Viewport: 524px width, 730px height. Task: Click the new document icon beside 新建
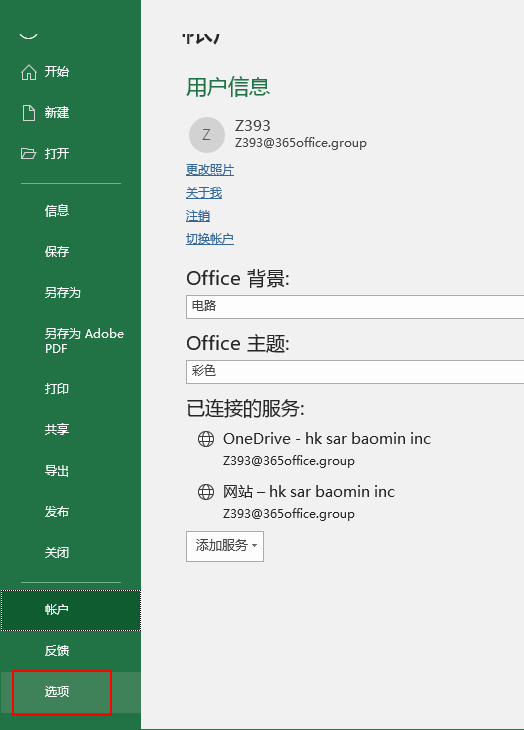click(29, 113)
